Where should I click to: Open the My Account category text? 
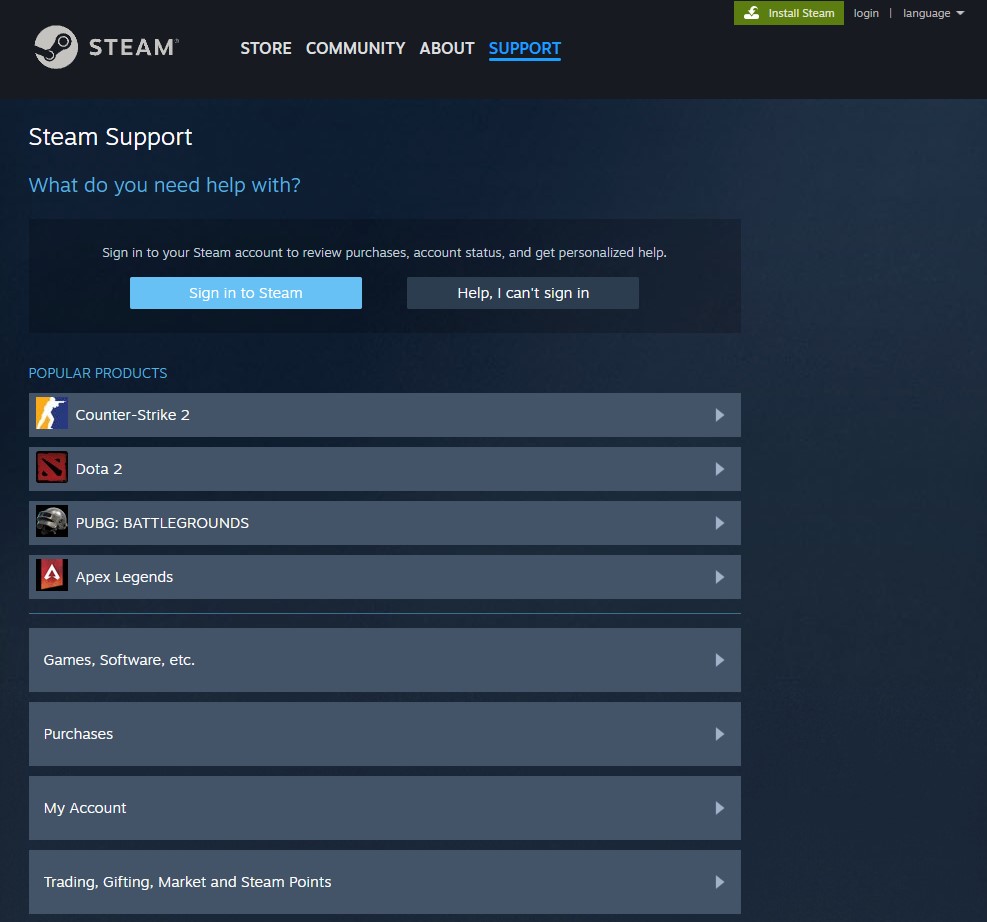[85, 808]
